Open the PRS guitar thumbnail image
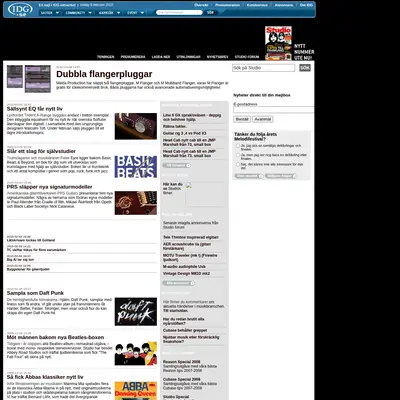400x400 pixels. [x=136, y=203]
